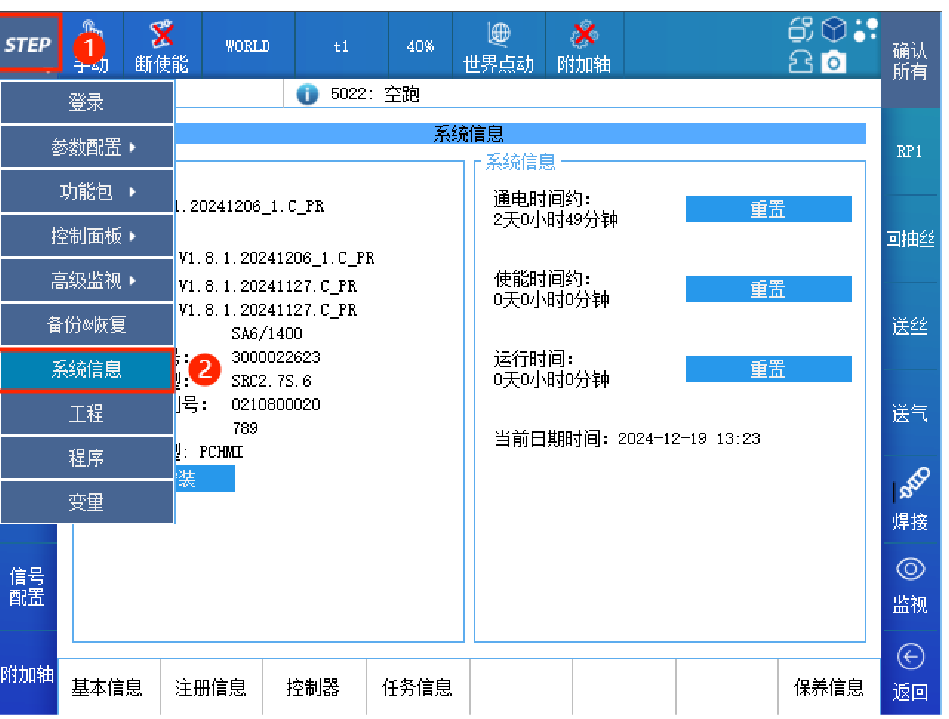
Task: Toggle the additional axis (附加轴) in top bar
Action: [583, 46]
